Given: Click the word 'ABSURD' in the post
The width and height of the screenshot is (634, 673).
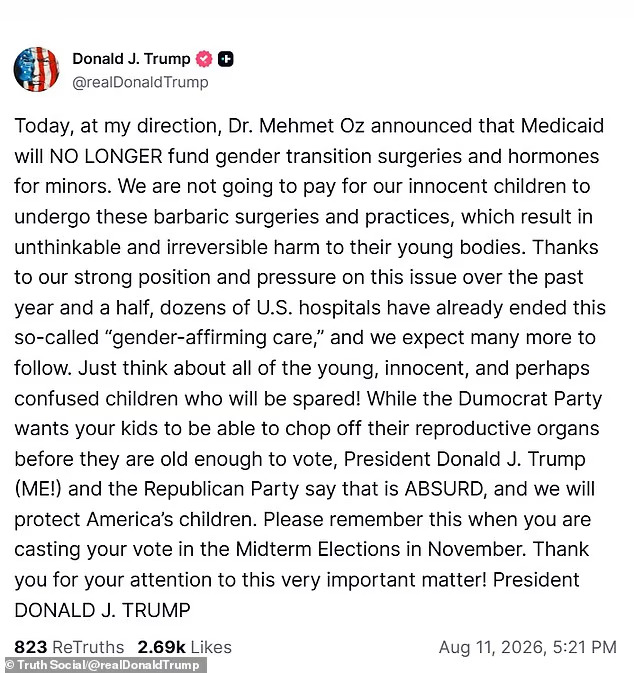Looking at the screenshot, I should click(444, 489).
